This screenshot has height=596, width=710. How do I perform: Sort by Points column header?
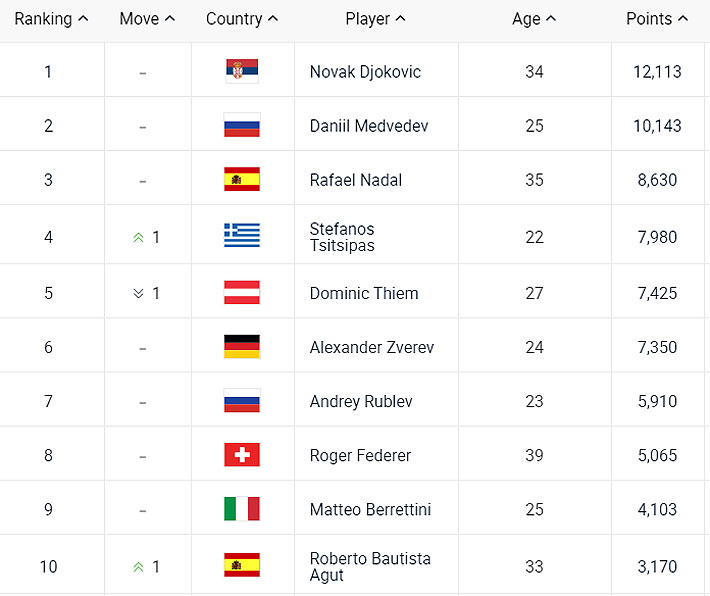tap(657, 19)
